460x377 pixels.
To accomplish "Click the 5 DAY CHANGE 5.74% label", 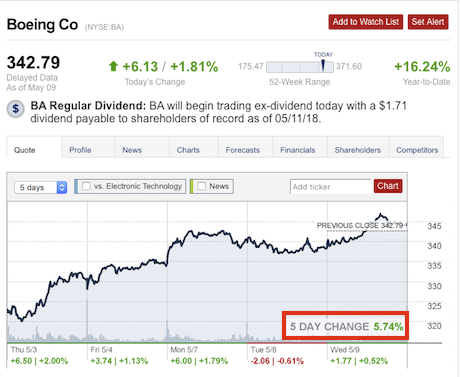I will [346, 327].
